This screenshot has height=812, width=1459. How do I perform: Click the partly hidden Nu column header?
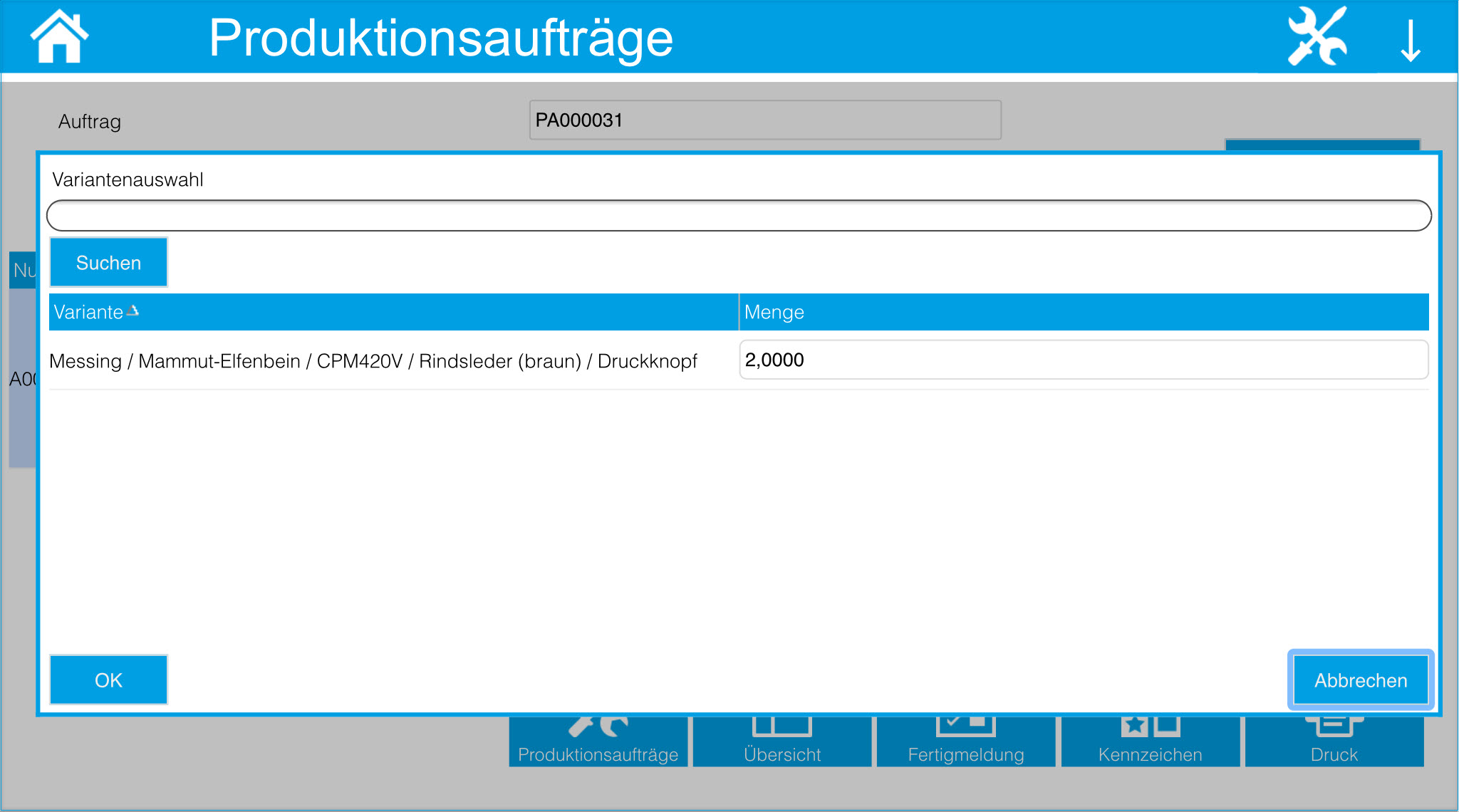coord(22,271)
